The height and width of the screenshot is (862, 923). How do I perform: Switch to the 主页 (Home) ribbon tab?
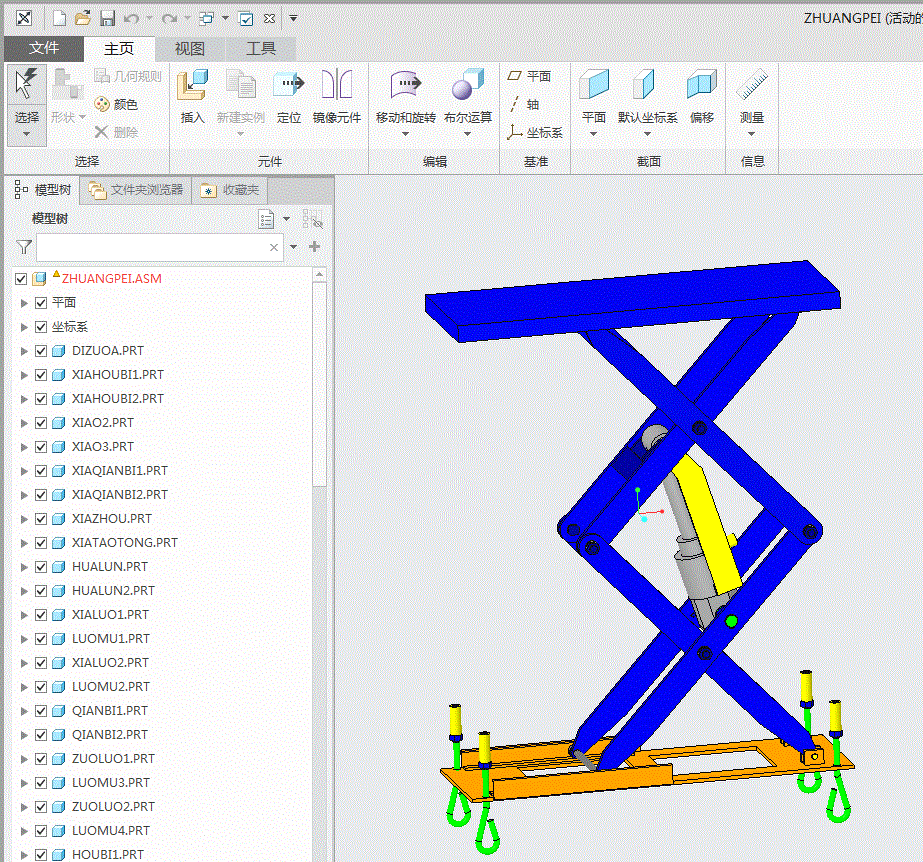click(x=119, y=48)
